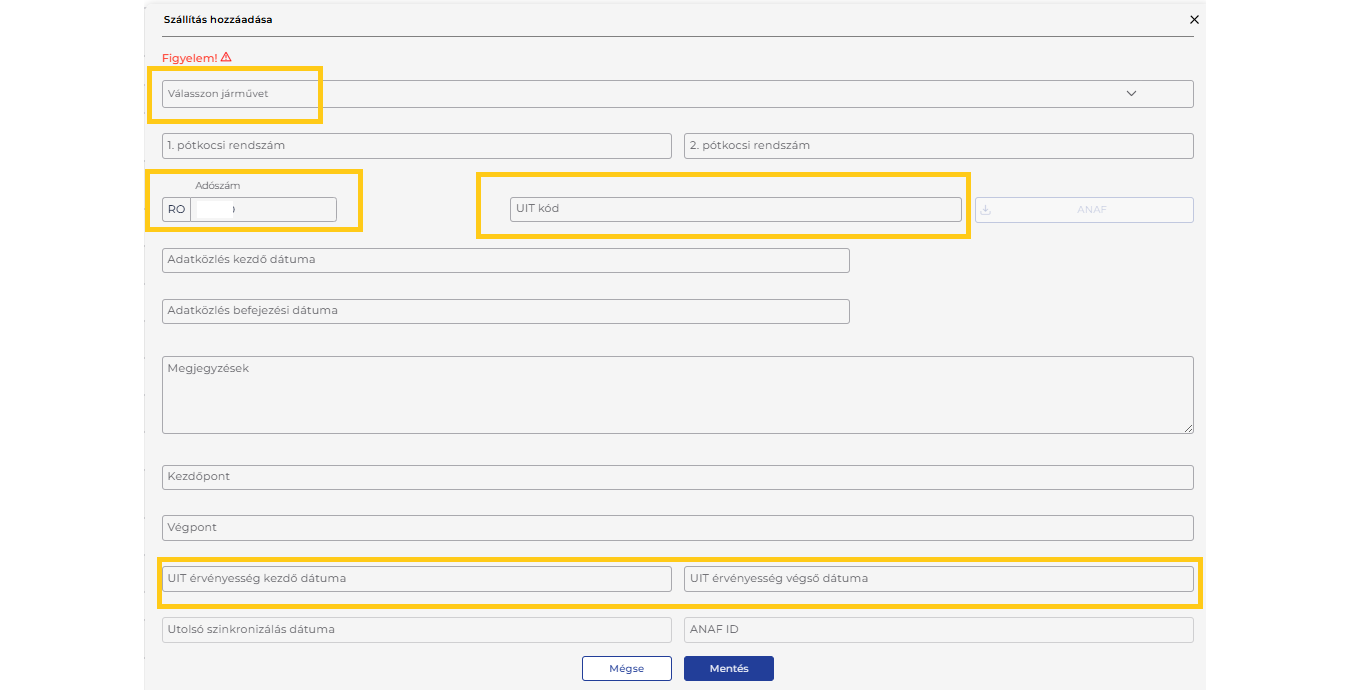Click into the Adószám number field
The image size is (1350, 690).
click(263, 209)
